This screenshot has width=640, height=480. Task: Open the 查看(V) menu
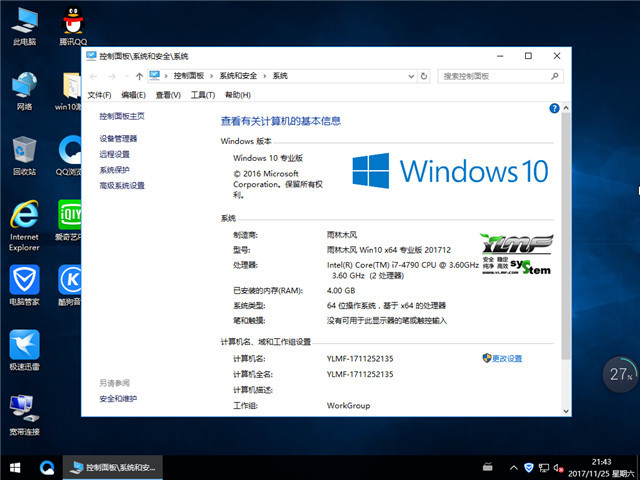pos(168,95)
